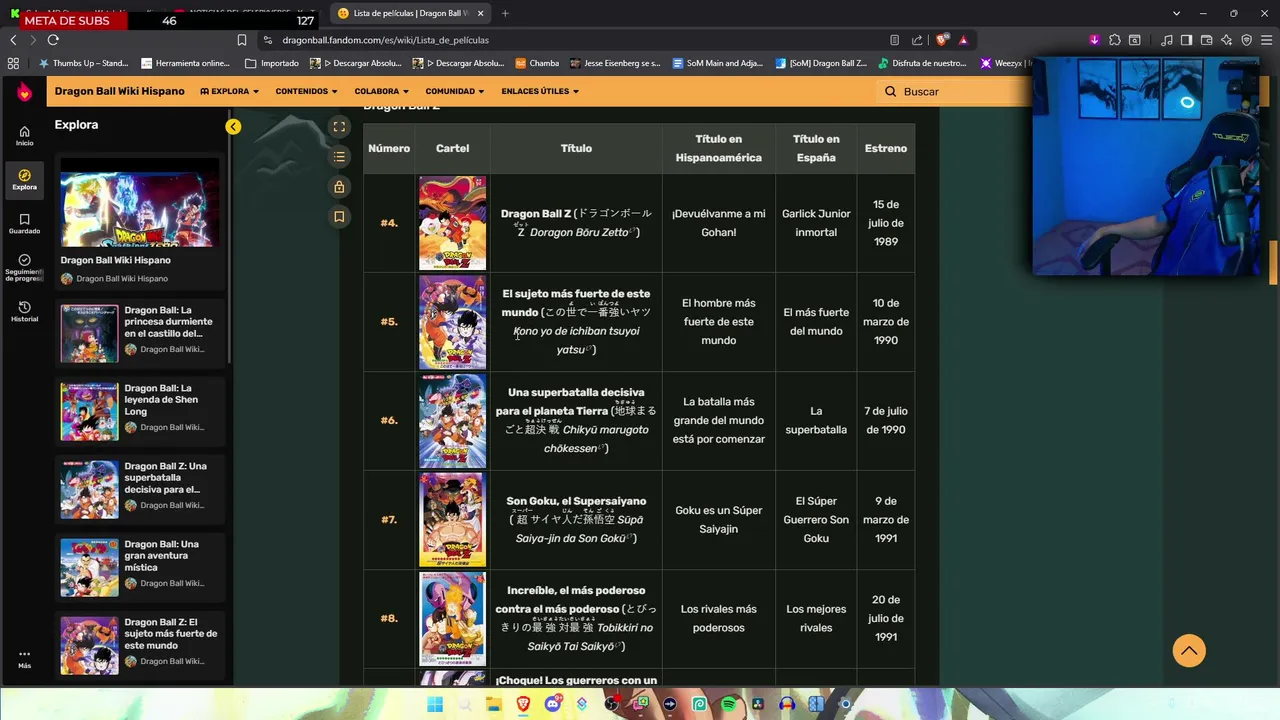Click the bookmark icon beside the address bar

[x=242, y=40]
